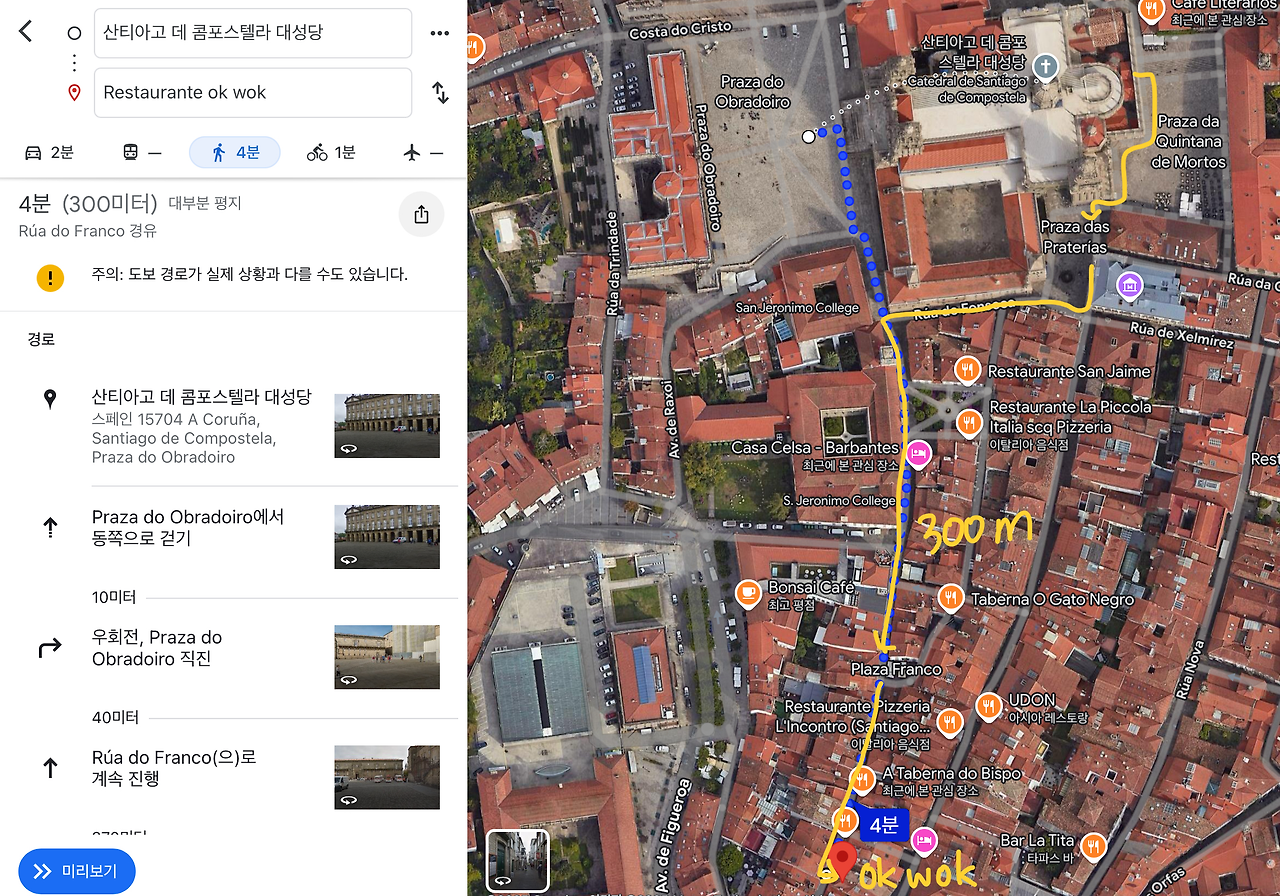This screenshot has width=1280, height=896.
Task: Select the driving mode showing 2분
Action: tap(50, 152)
